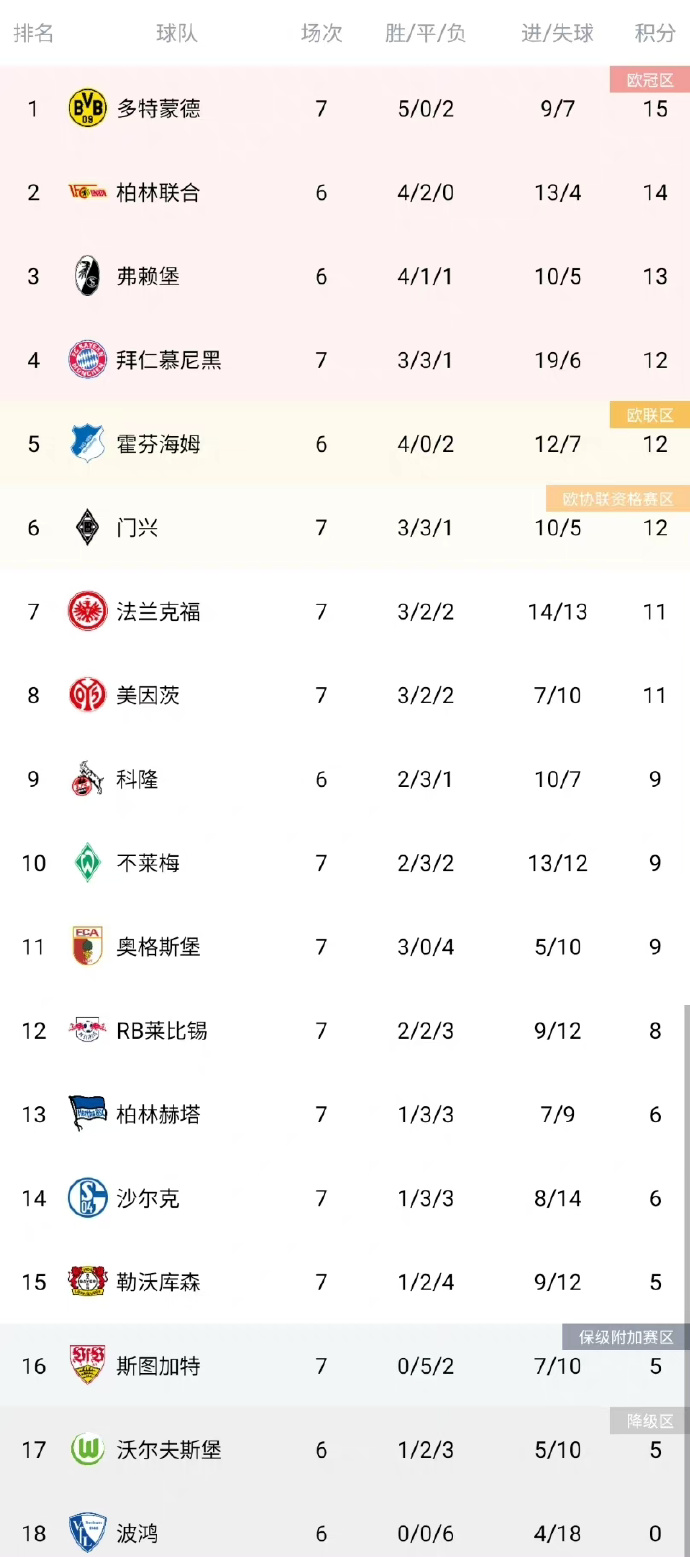
Task: Tap the Union Berlin club logo
Action: click(x=87, y=192)
